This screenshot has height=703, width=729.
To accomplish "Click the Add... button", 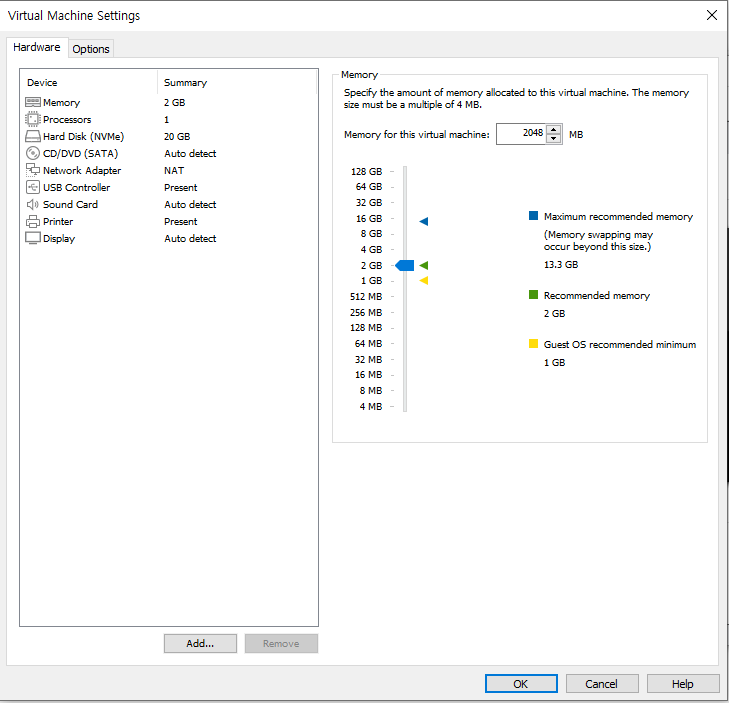I will tap(200, 643).
